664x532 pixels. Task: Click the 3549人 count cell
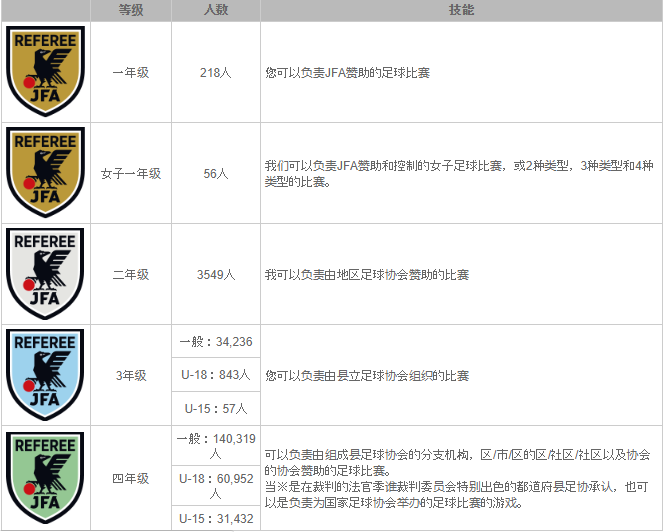point(216,274)
